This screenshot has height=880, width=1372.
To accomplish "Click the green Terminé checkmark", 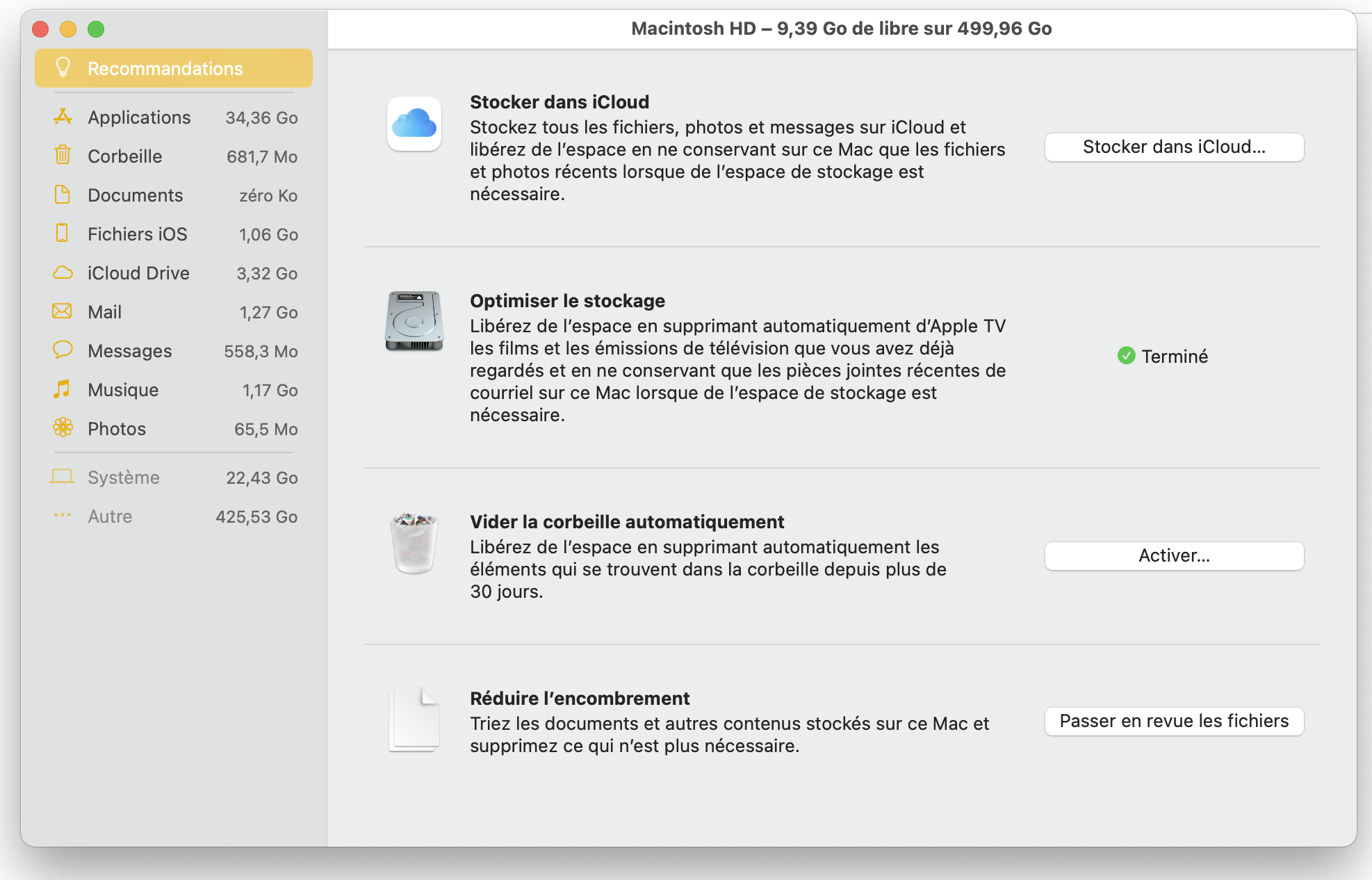I will (x=1126, y=356).
